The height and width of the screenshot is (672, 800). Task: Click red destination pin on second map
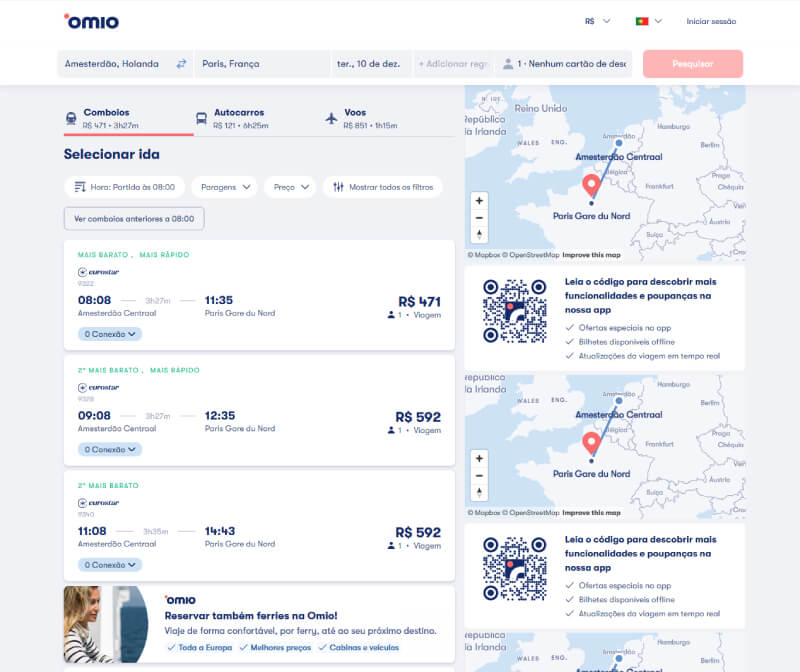pyautogui.click(x=591, y=443)
